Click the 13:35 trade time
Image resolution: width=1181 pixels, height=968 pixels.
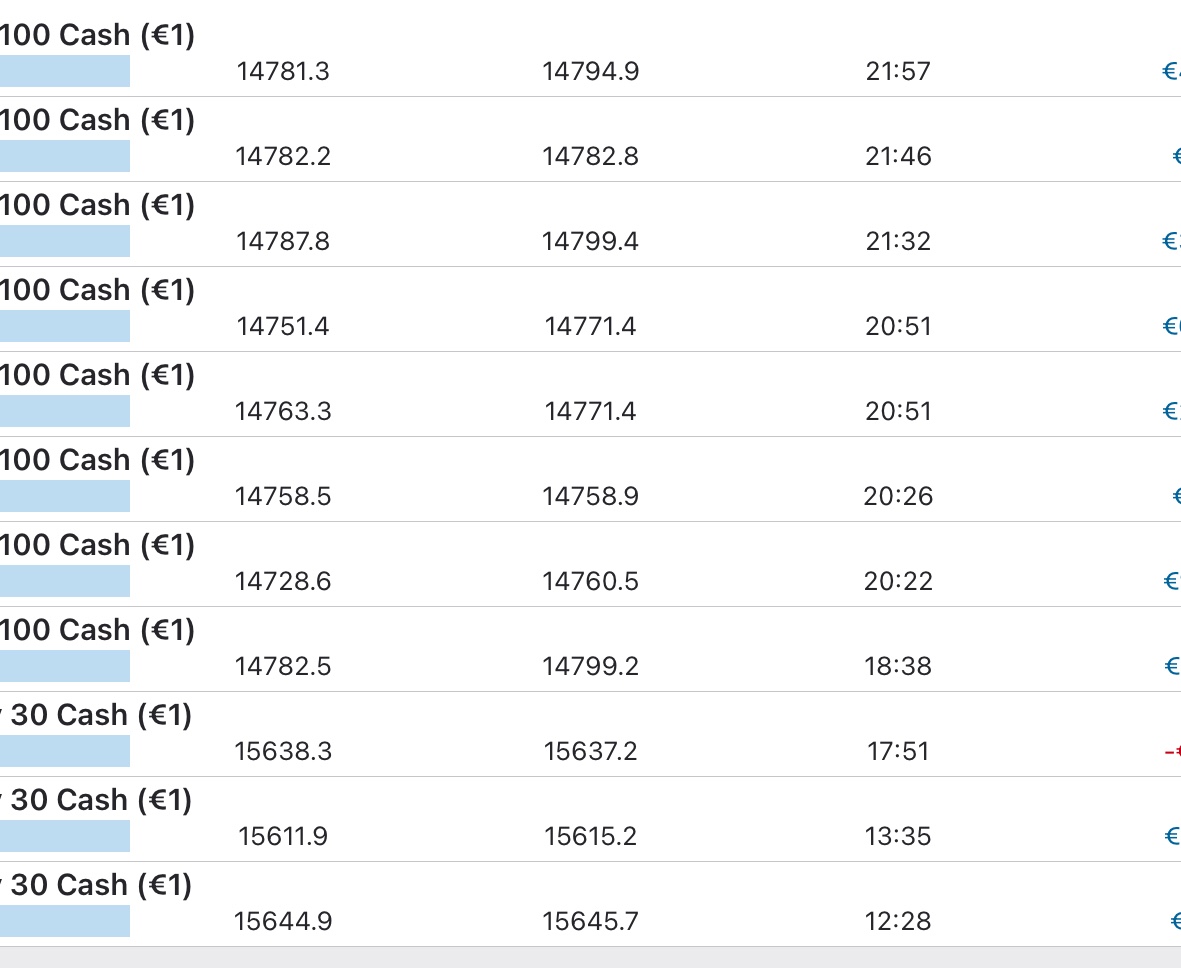coord(898,837)
